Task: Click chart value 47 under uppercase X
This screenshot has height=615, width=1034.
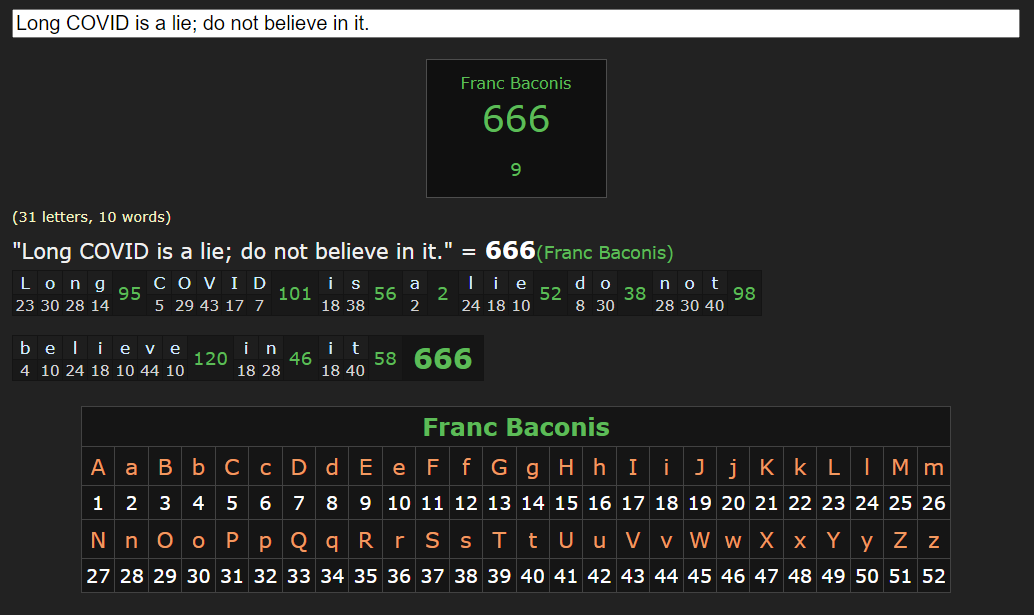Action: pyautogui.click(x=766, y=577)
